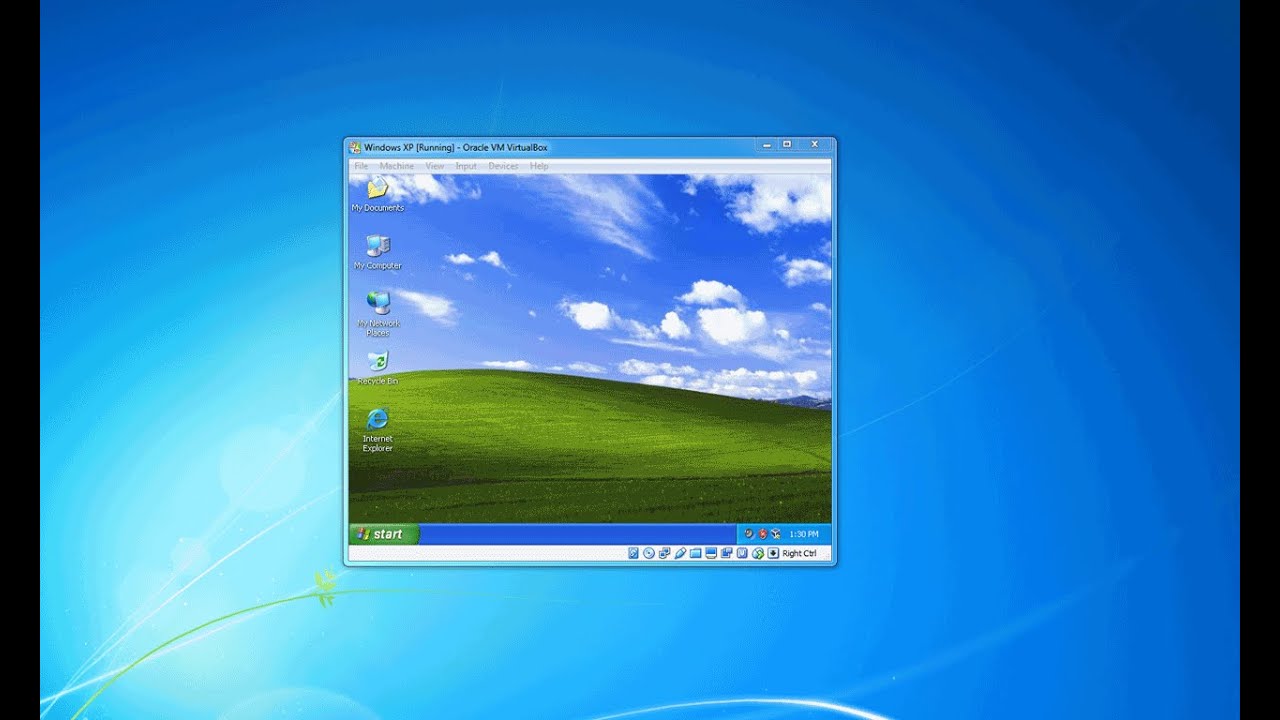Click the optical disc drive indicator
This screenshot has height=720, width=1280.
point(649,553)
